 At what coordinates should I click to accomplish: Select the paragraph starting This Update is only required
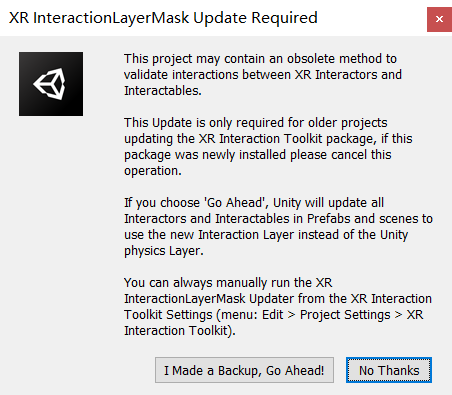268,147
